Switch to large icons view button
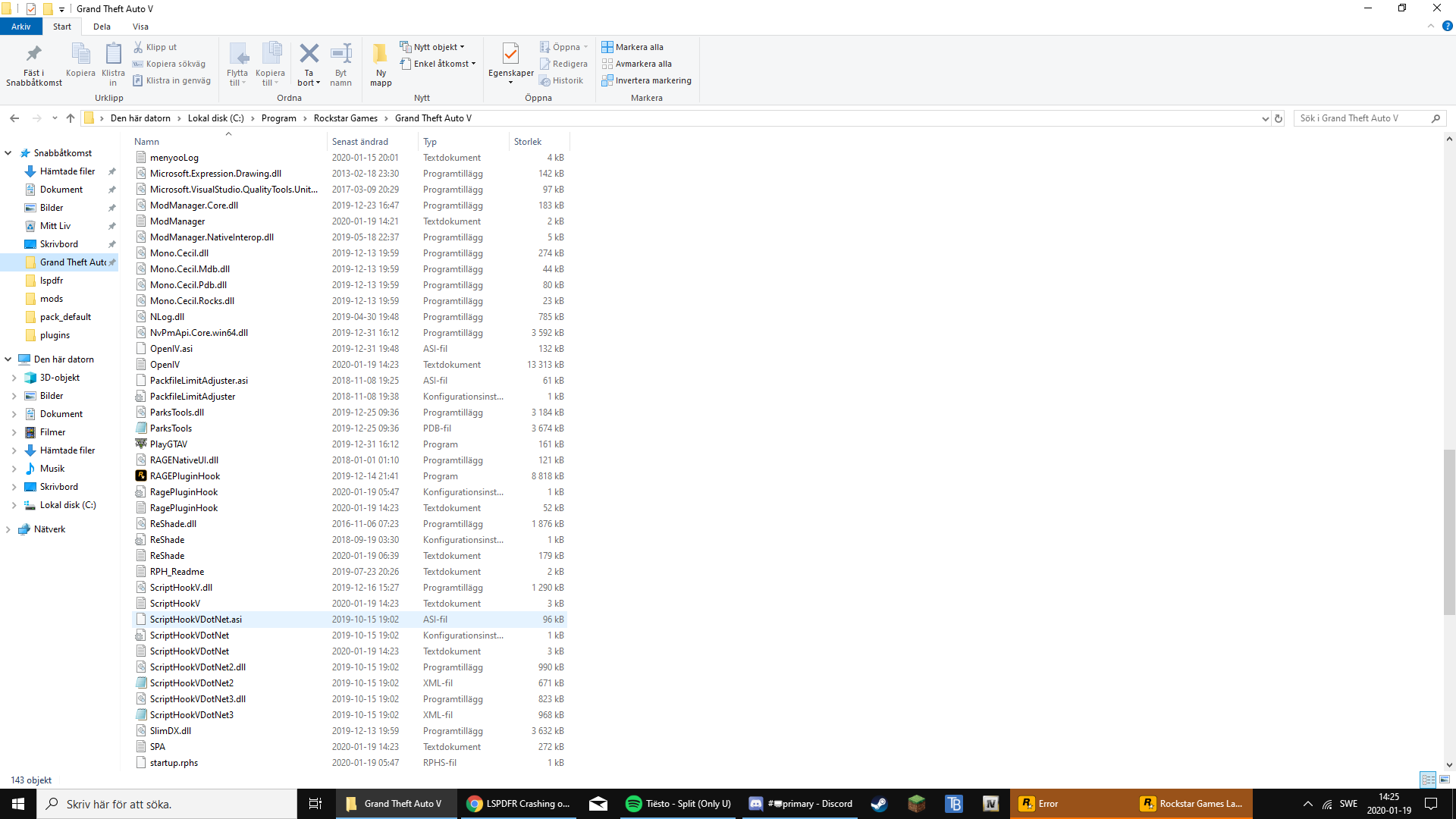This screenshot has width=1456, height=819. click(x=1445, y=780)
